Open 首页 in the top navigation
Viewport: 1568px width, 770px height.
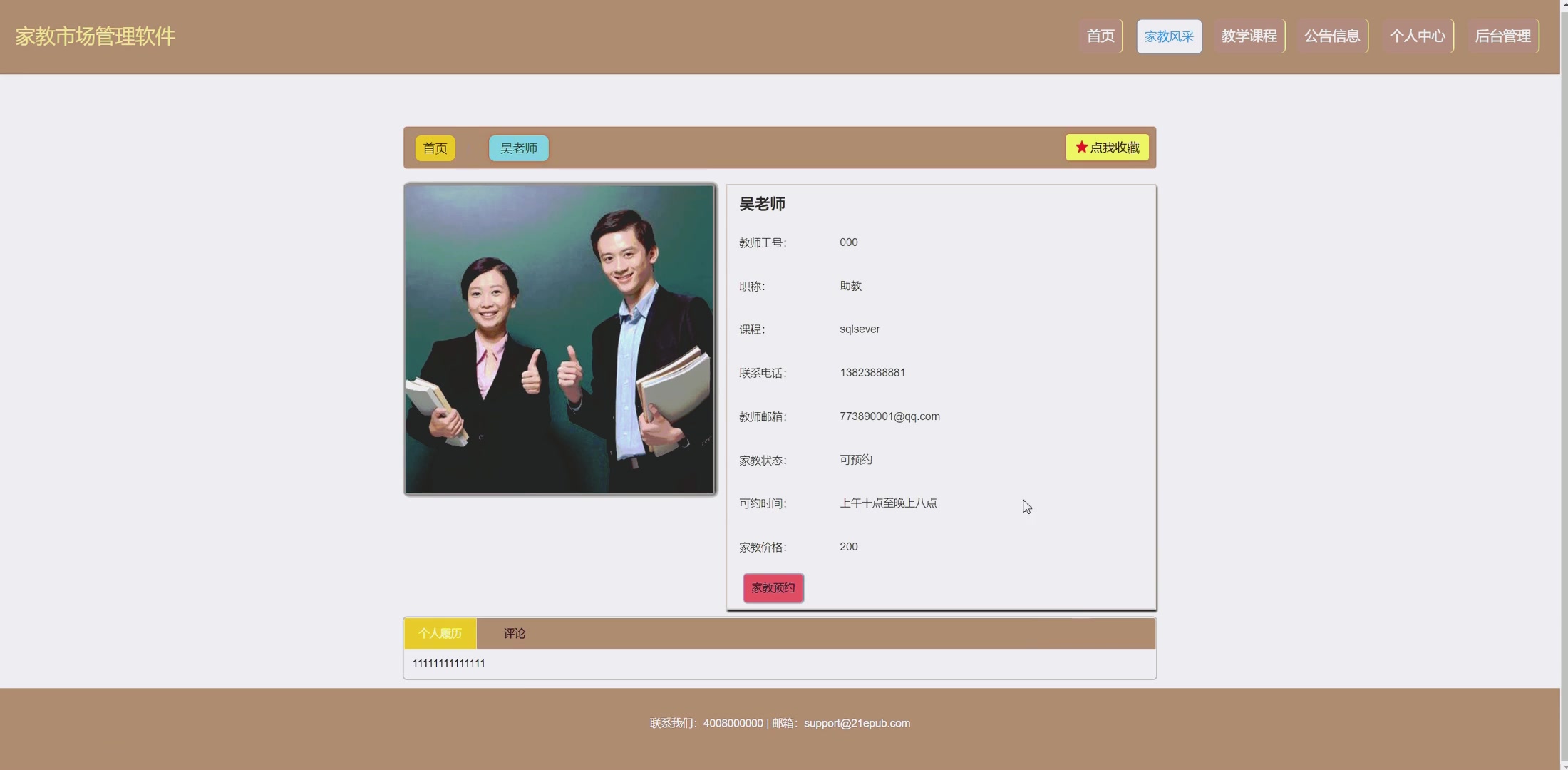point(1100,36)
